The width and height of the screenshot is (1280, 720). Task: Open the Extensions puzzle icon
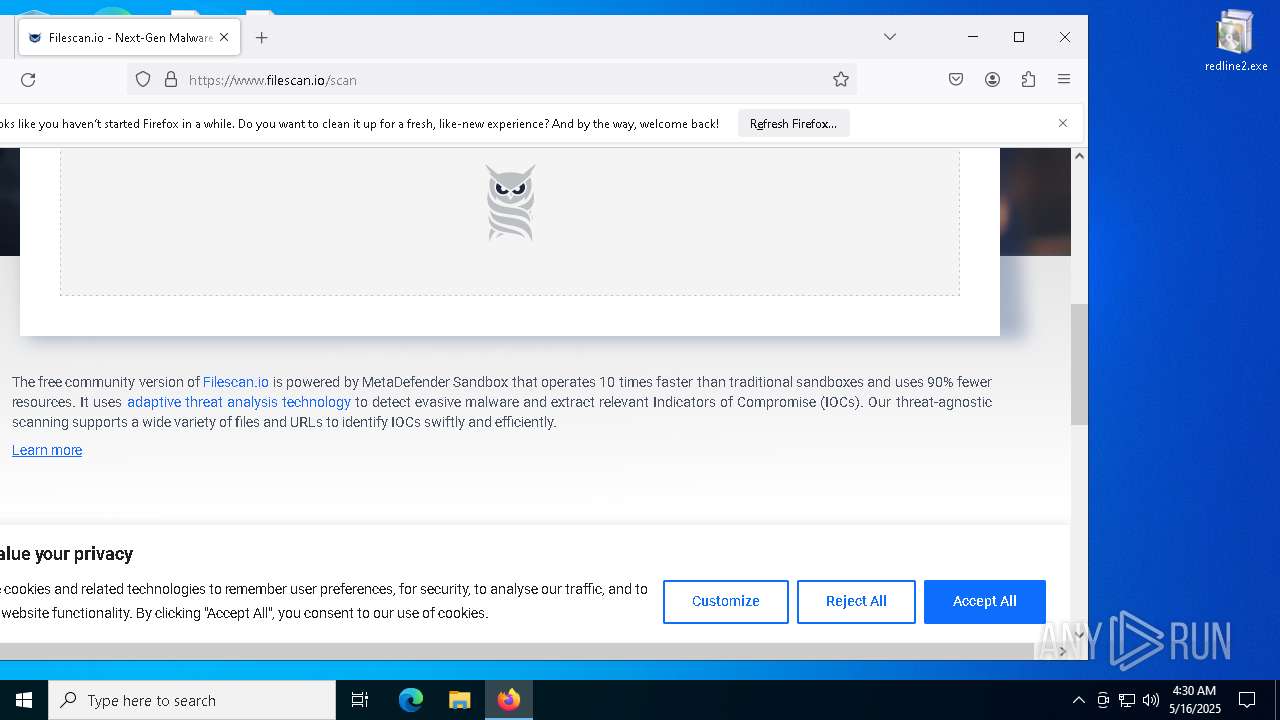pyautogui.click(x=1028, y=80)
